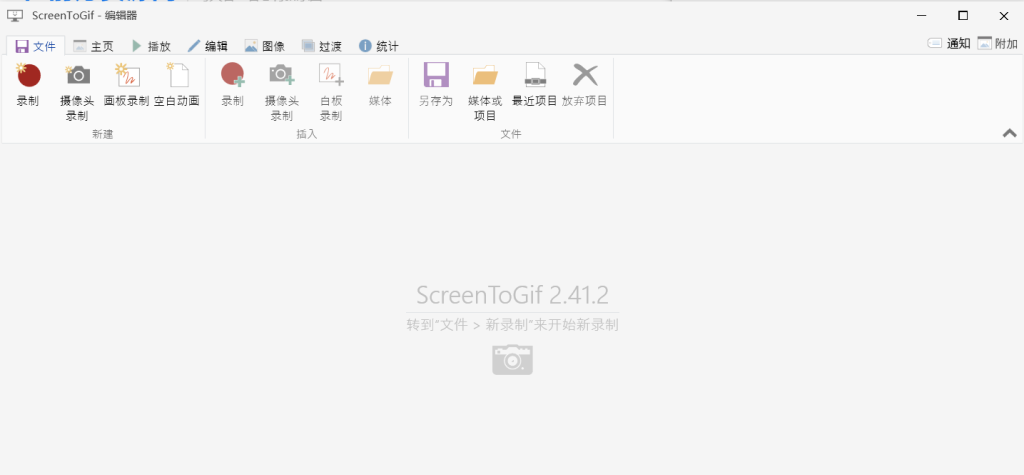Screen dimensions: 1024x475
Task: Discard the project (放弃项目)
Action: 584,85
